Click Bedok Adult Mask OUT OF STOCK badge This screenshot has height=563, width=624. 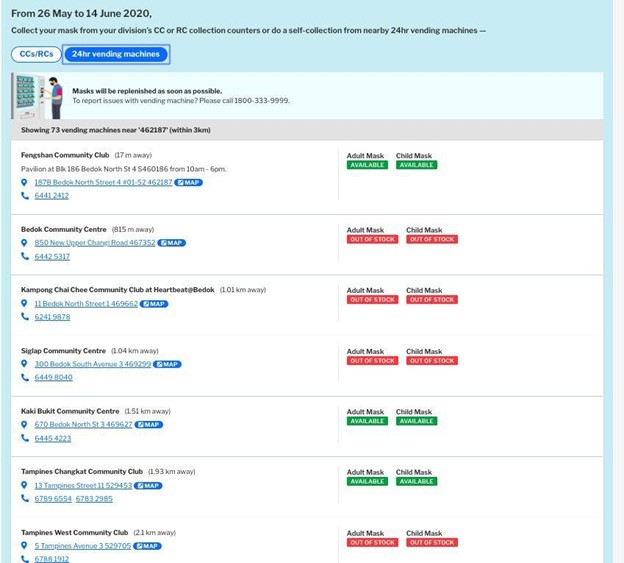(x=372, y=240)
